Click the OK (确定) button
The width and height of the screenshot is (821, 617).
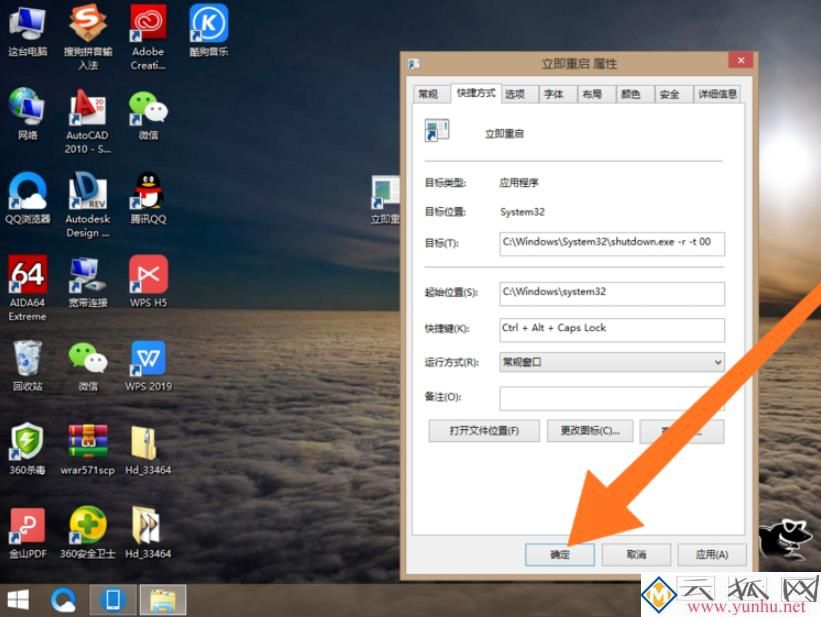(x=560, y=554)
